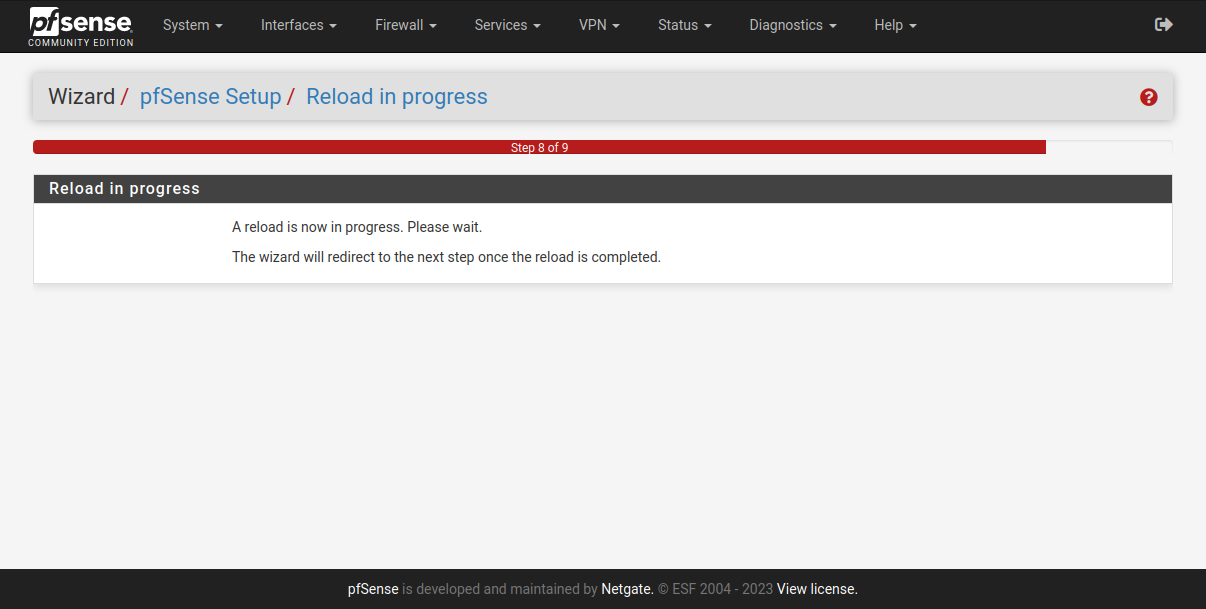Open the red help question mark icon
Viewport: 1206px width, 609px height.
pos(1148,97)
